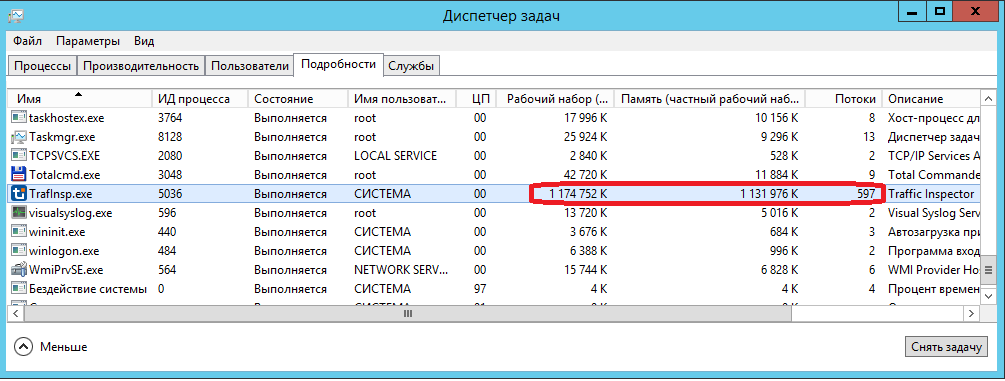The height and width of the screenshot is (381, 1005).
Task: Select the WmiPrvSE.exe row name
Action: point(66,270)
